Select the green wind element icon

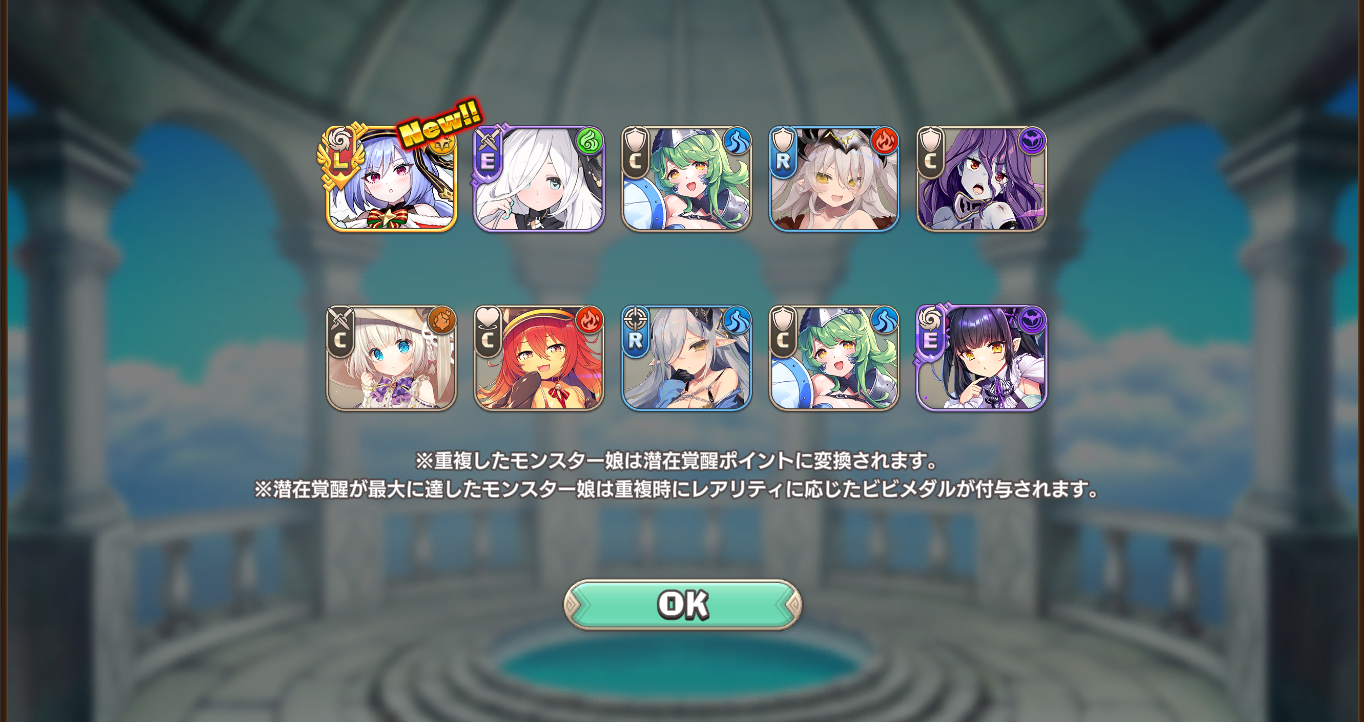(589, 140)
